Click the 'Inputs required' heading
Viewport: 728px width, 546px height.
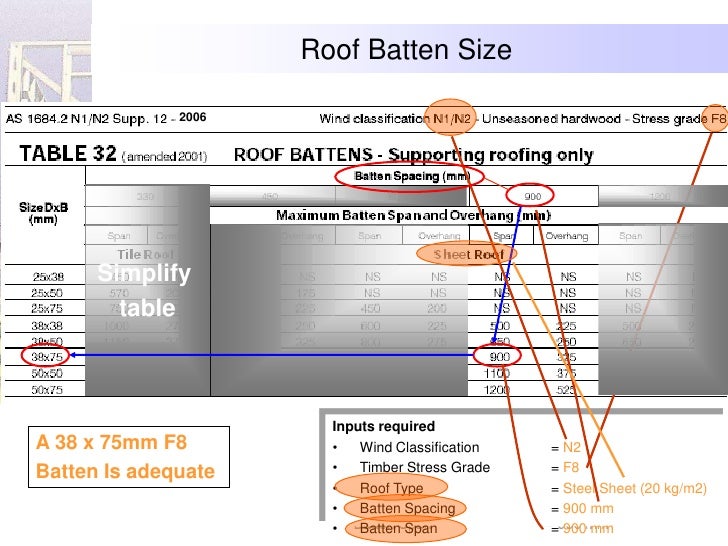[384, 426]
